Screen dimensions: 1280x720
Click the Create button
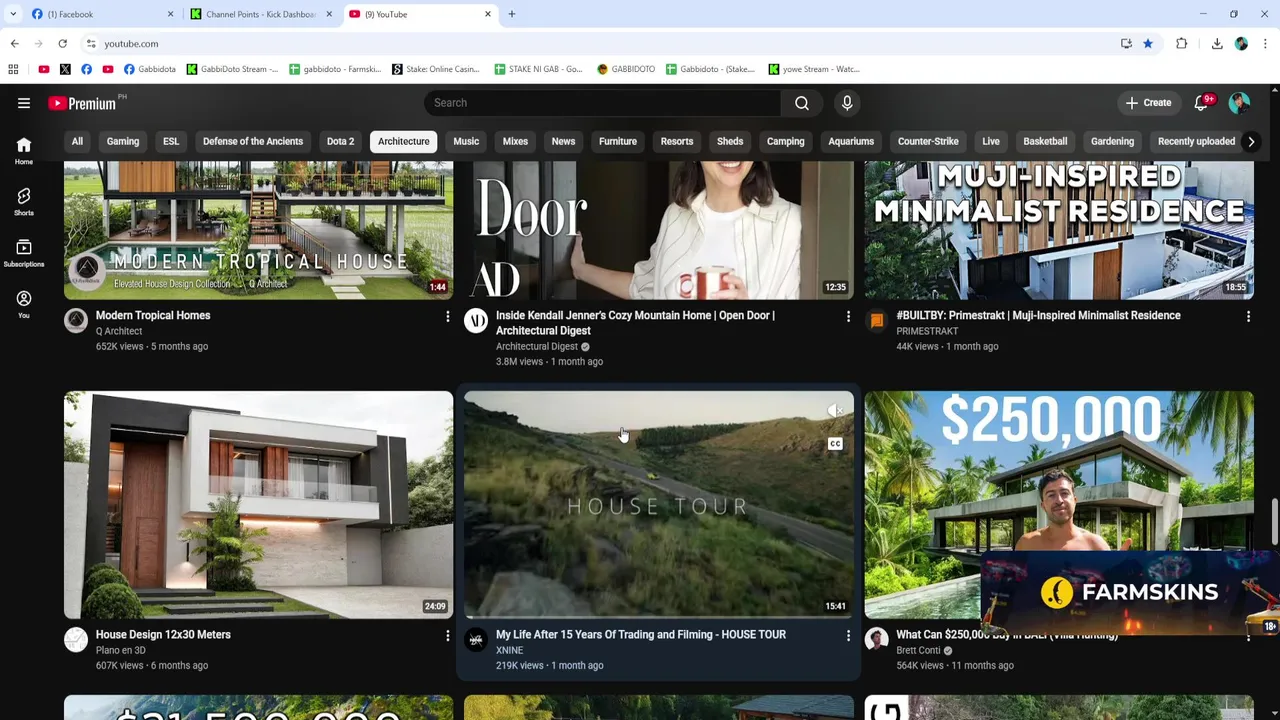tap(1148, 103)
